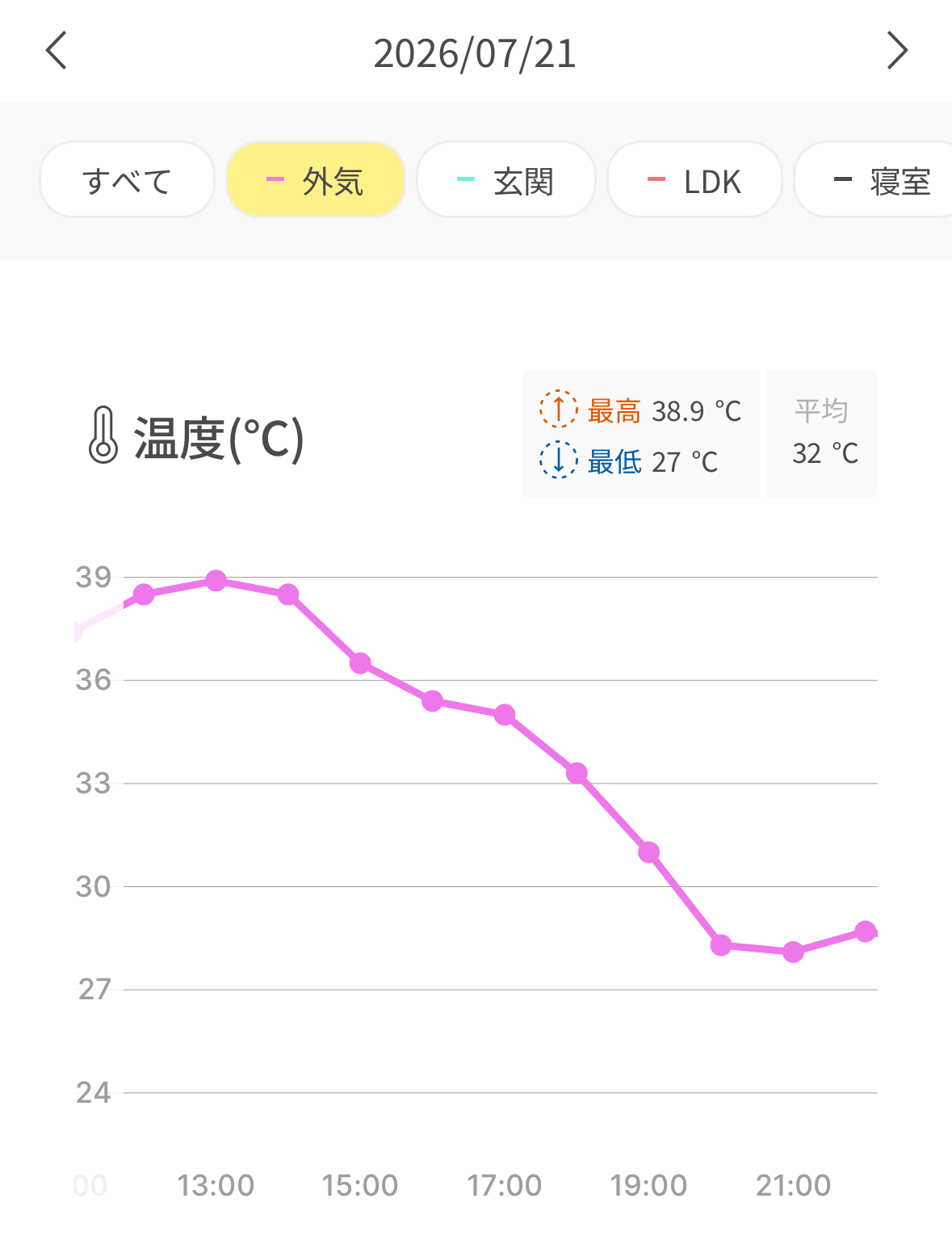
Task: Open date picker from 2026/07/21
Action: point(475,53)
